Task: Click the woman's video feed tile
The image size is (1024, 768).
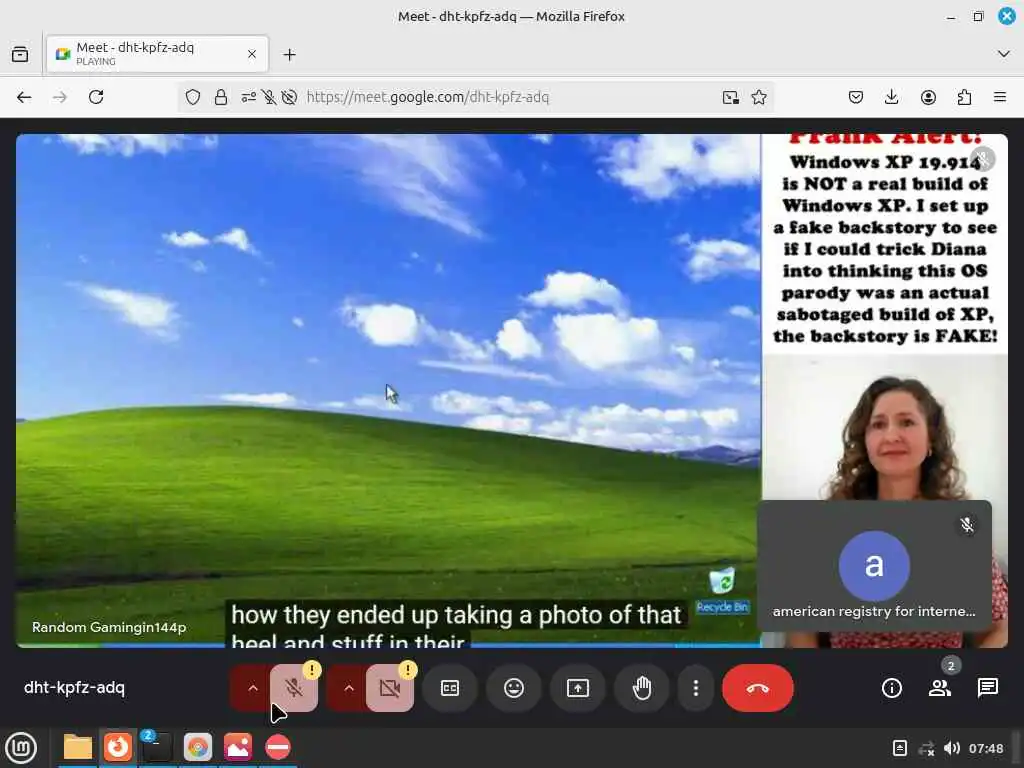Action: coord(885,431)
